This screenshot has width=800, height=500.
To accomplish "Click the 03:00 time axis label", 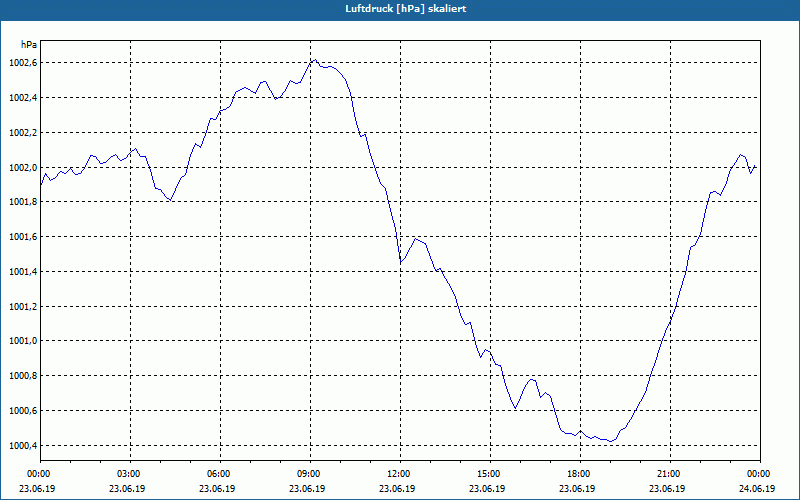I will click(x=130, y=474).
